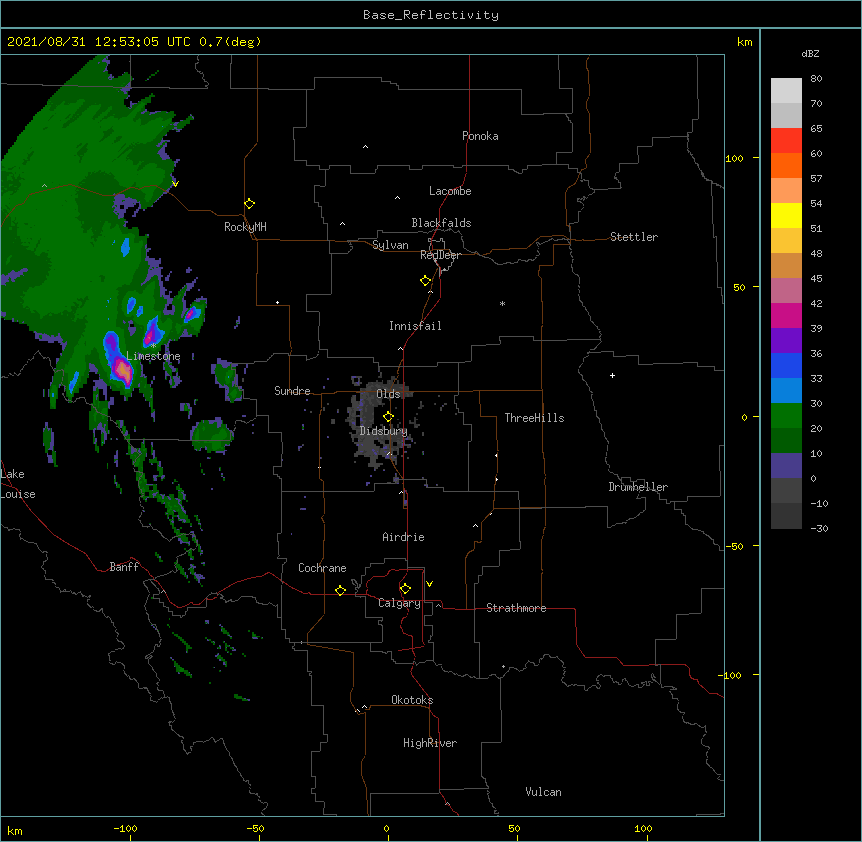Click the Calgary city label
Viewport: 862px width, 842px height.
pyautogui.click(x=399, y=603)
